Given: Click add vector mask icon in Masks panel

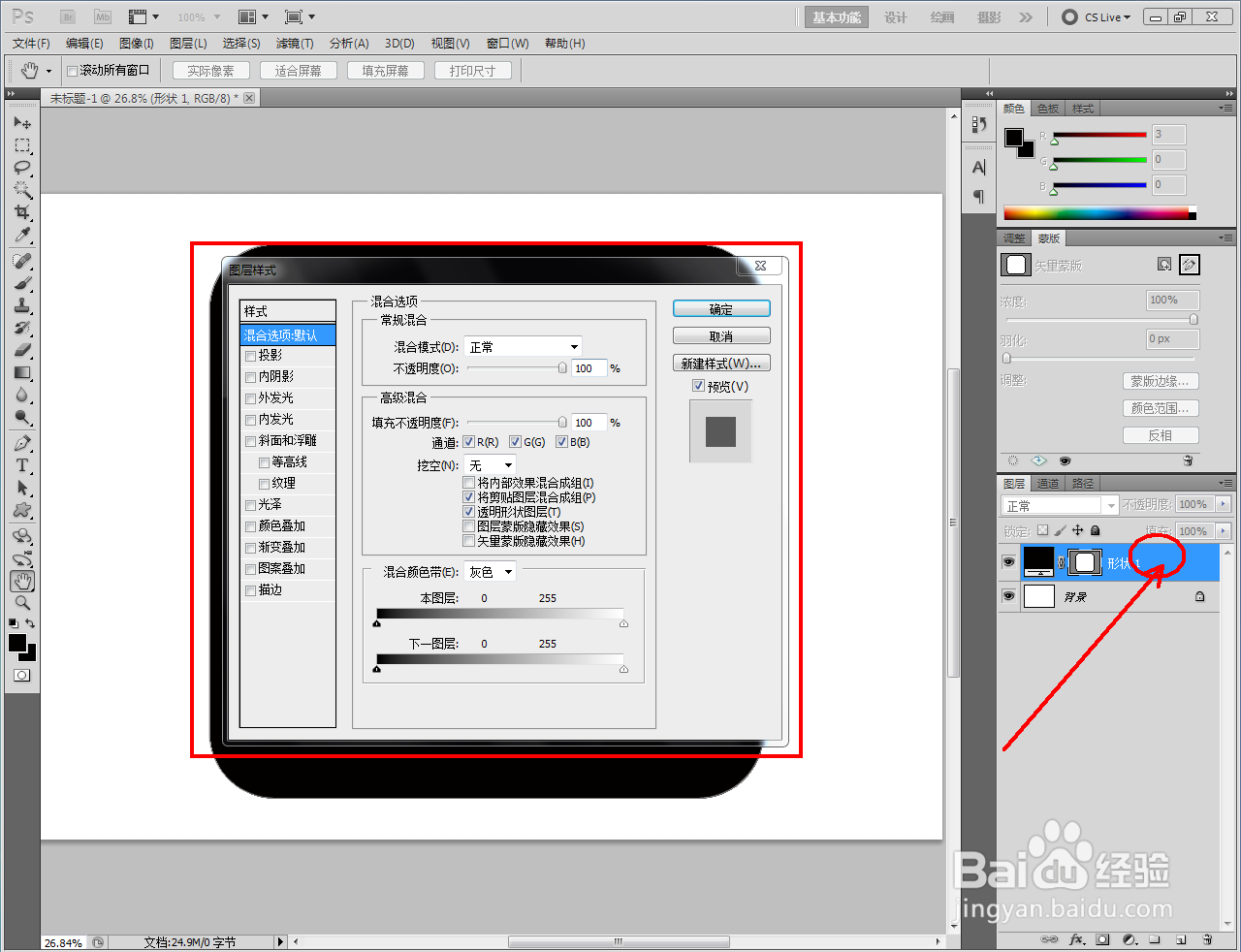Looking at the screenshot, I should click(1190, 264).
